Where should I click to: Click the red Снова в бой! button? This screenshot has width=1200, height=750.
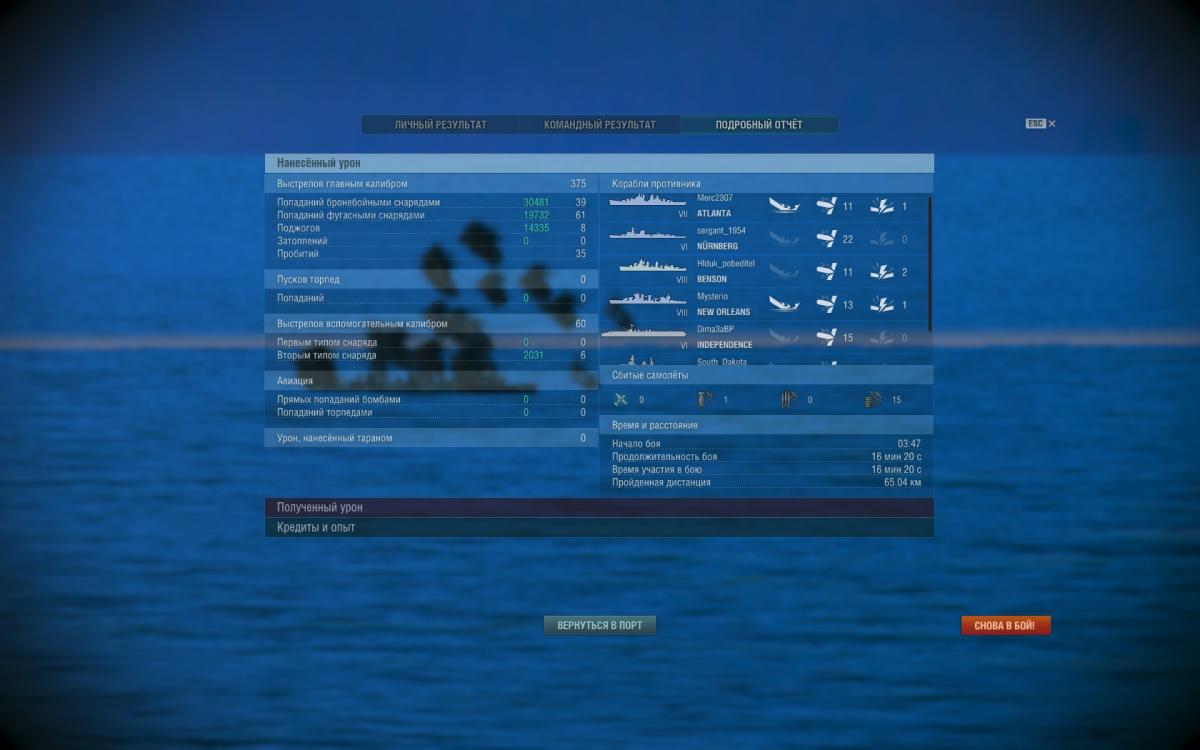pyautogui.click(x=1005, y=626)
